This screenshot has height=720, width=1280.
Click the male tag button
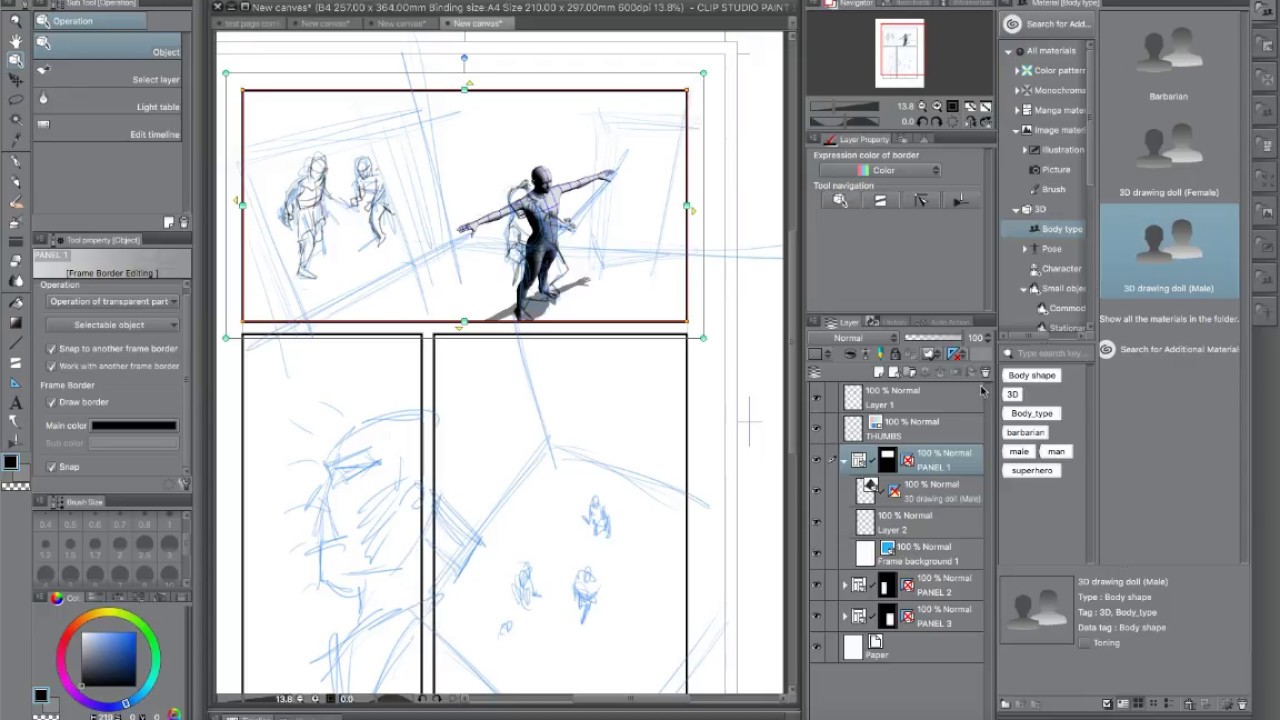tap(1019, 451)
